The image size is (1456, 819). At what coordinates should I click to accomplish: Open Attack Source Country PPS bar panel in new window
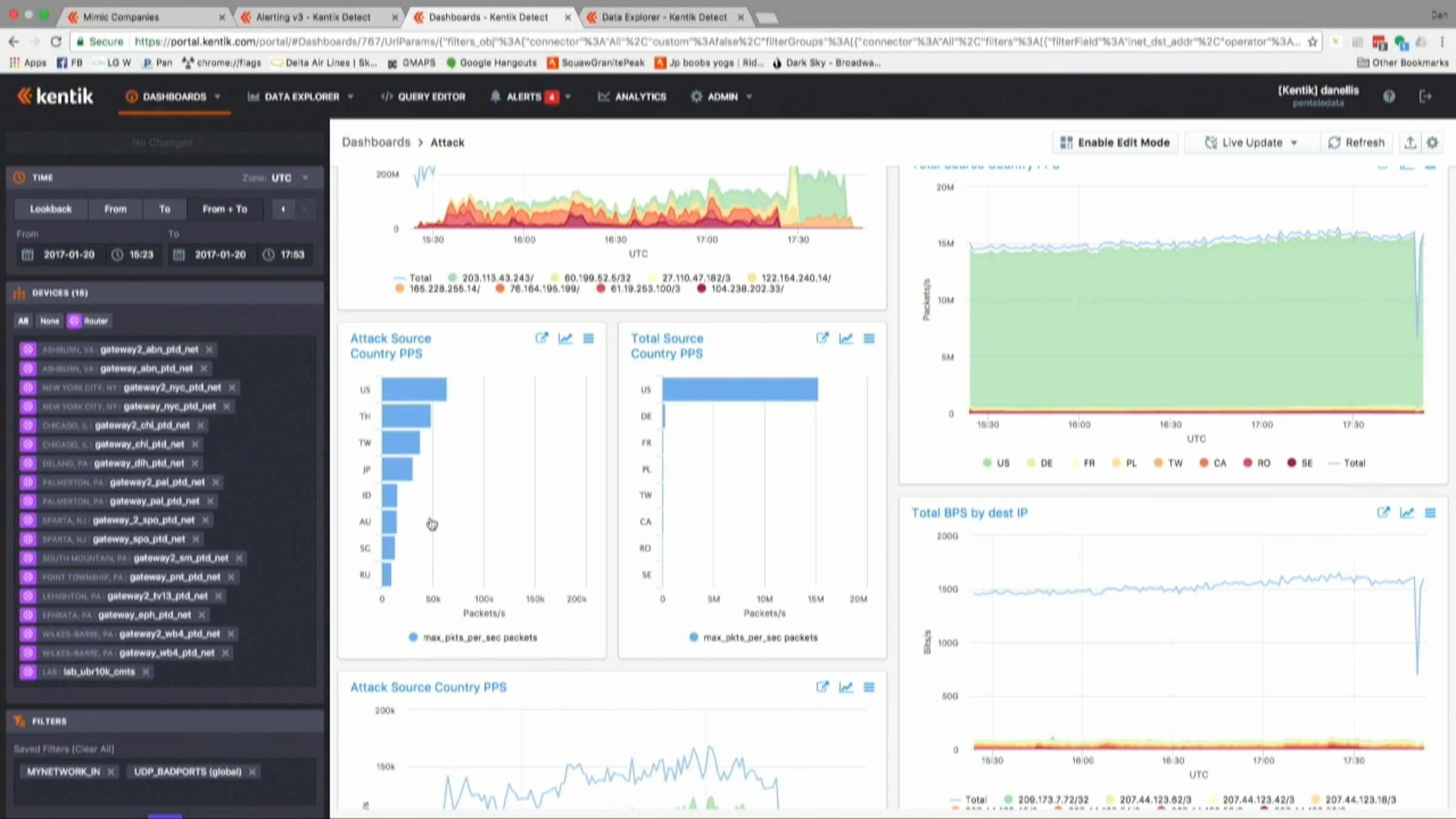(542, 339)
